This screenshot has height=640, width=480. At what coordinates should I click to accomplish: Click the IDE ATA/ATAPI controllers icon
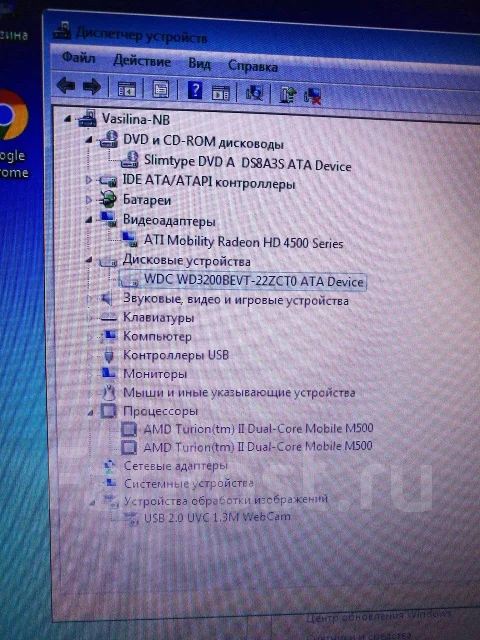[108, 180]
